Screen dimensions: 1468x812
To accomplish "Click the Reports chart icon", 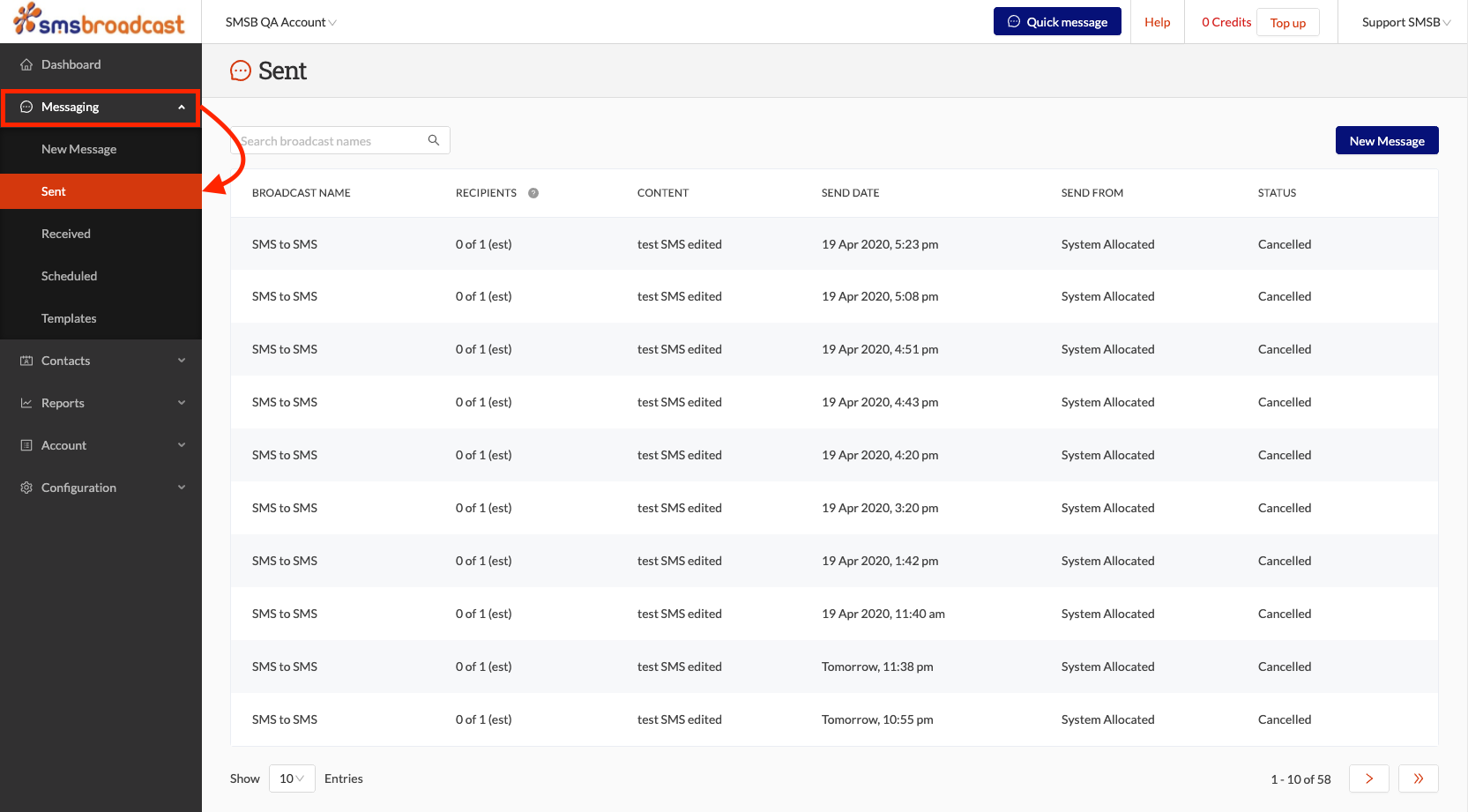I will tap(26, 402).
